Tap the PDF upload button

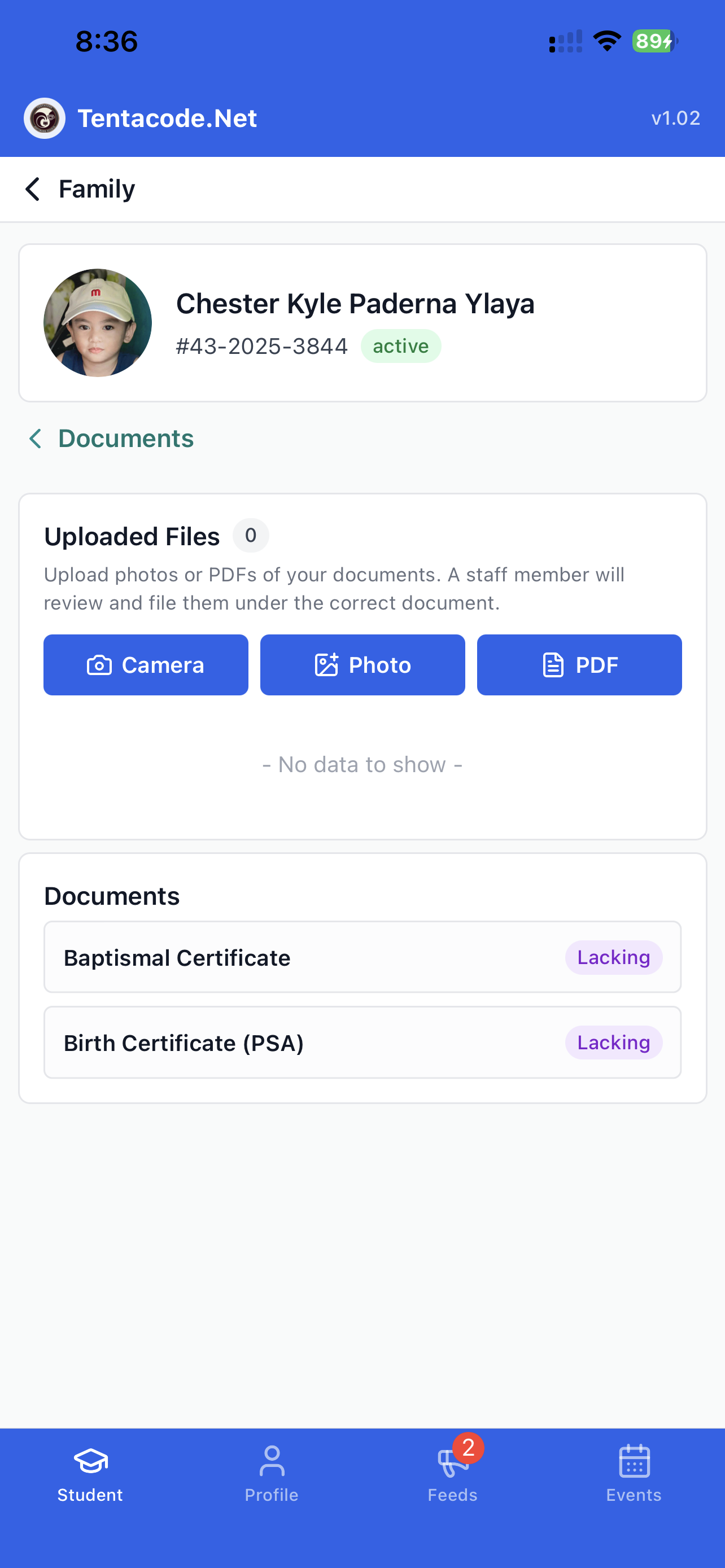point(579,665)
